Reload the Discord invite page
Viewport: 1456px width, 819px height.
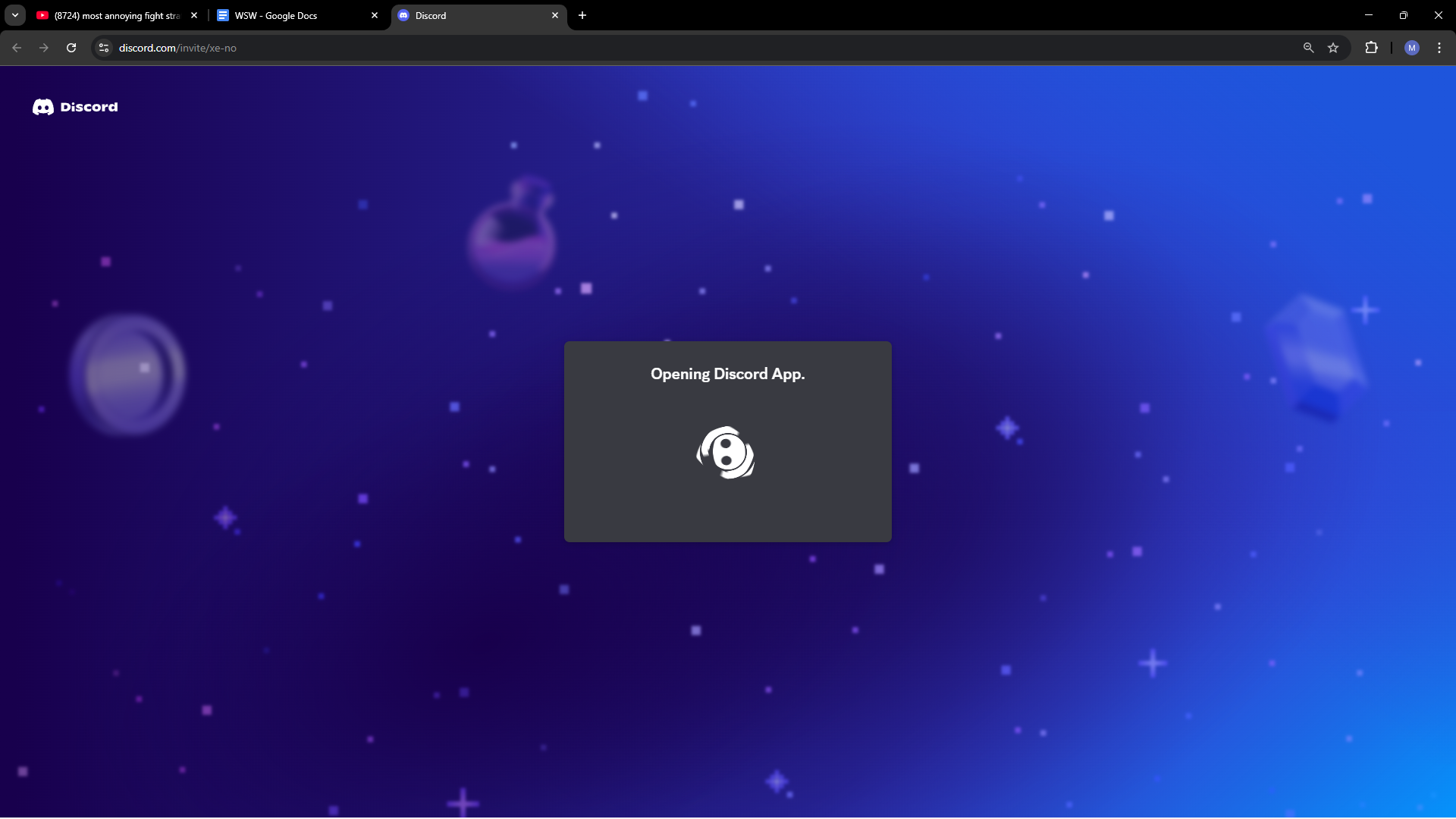(x=71, y=48)
